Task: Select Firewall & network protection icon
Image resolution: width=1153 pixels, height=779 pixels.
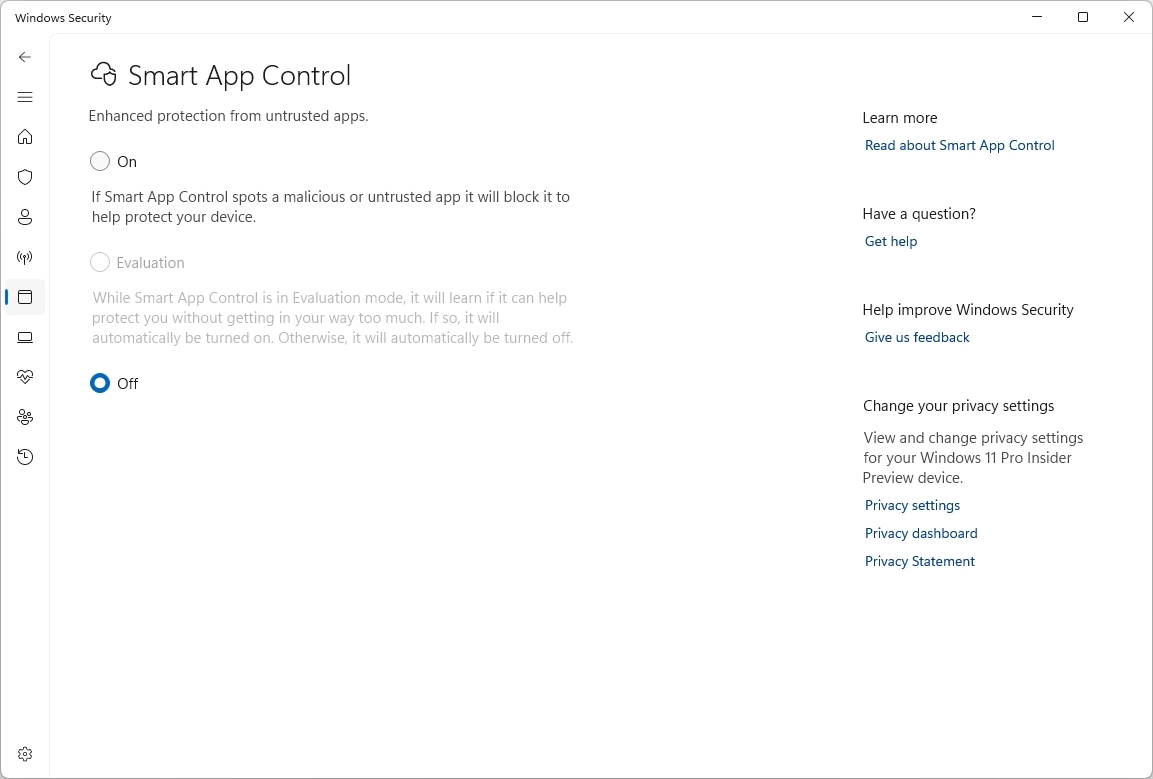Action: (x=25, y=257)
